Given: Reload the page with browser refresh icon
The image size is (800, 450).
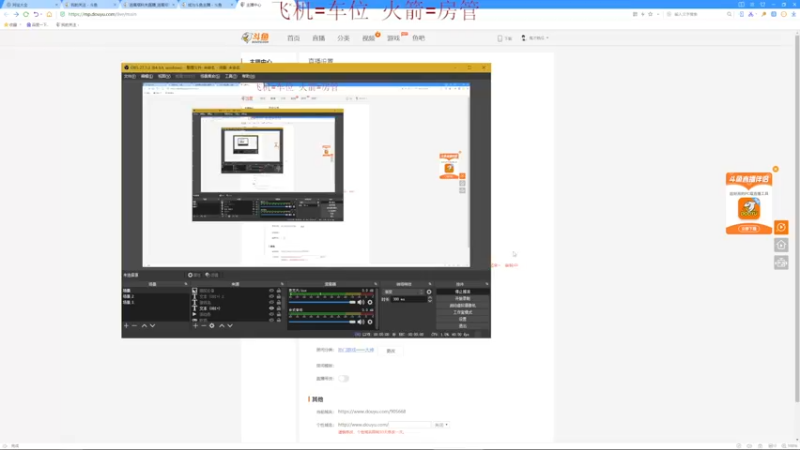Looking at the screenshot, I should [26, 14].
